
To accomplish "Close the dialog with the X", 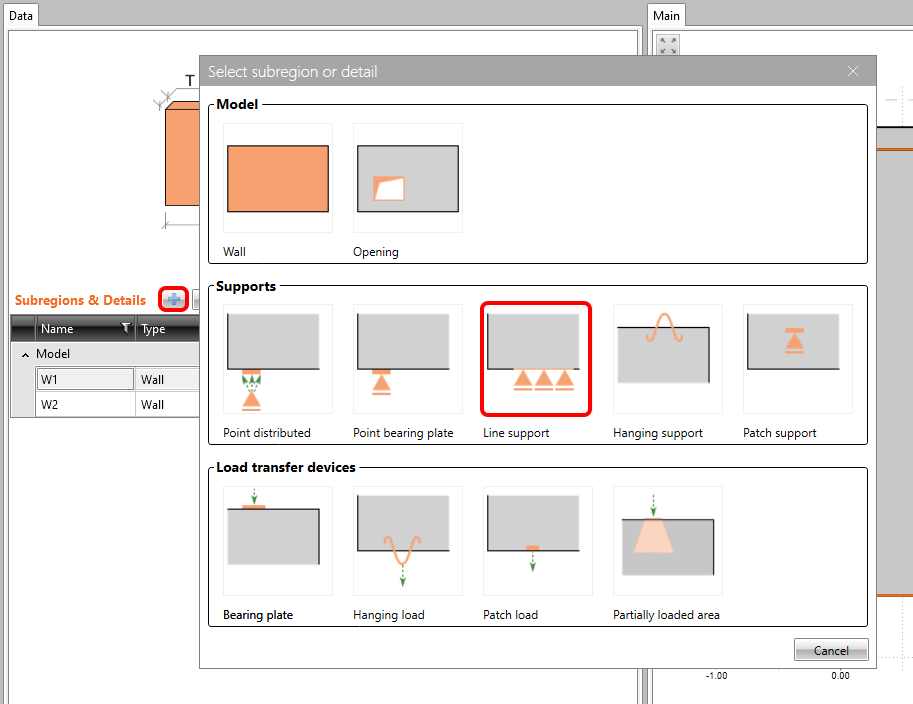I will (853, 71).
